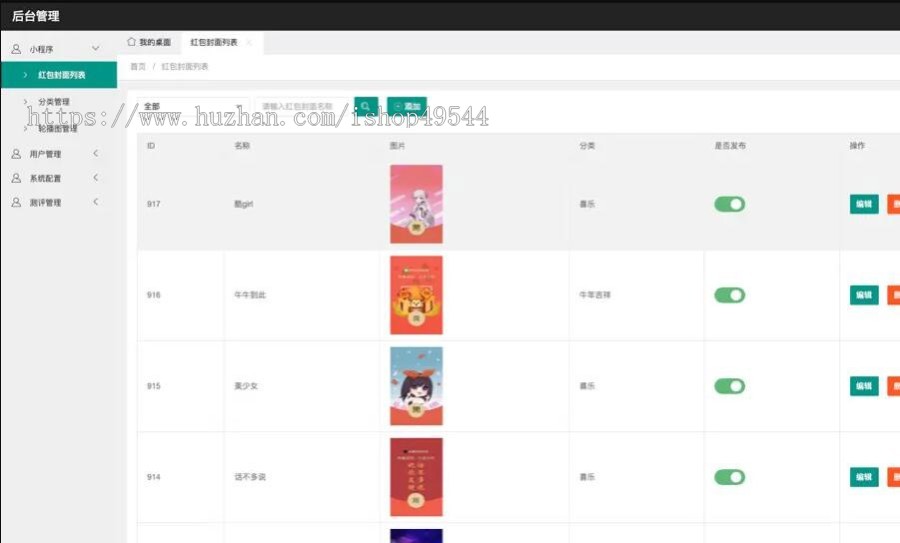Click the home icon in 我的桌面 tab
This screenshot has height=543, width=900.
pyautogui.click(x=131, y=42)
